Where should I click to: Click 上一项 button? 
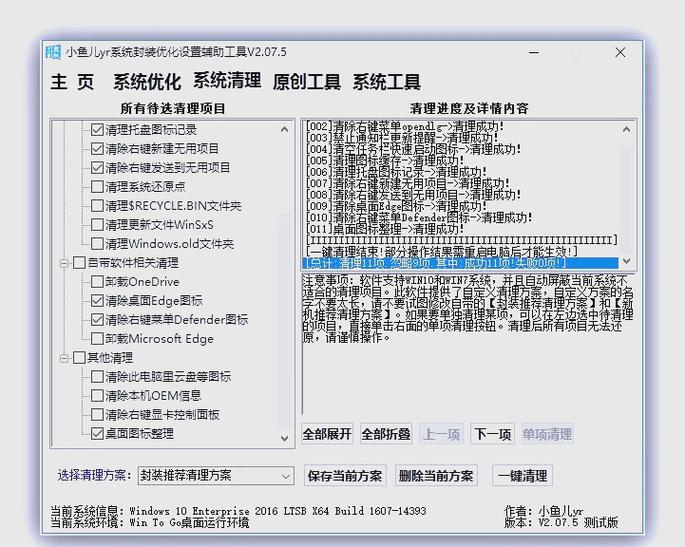(x=441, y=434)
